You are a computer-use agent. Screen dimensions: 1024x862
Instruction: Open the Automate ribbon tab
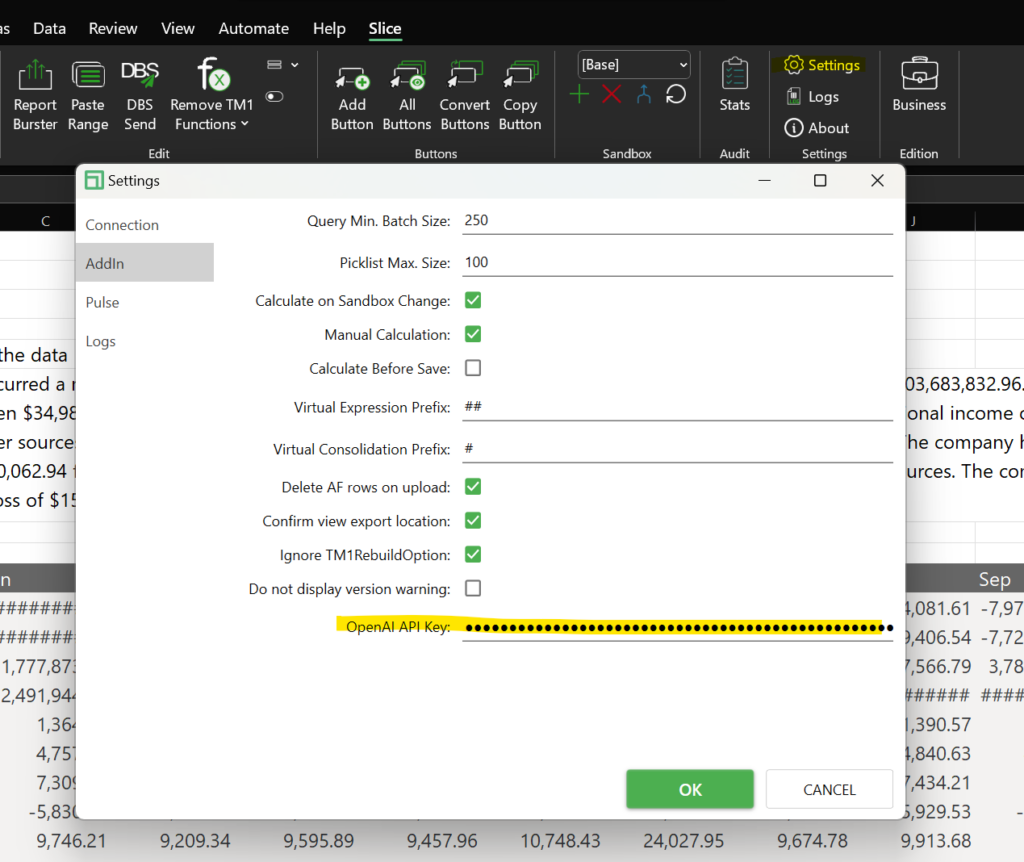[254, 28]
